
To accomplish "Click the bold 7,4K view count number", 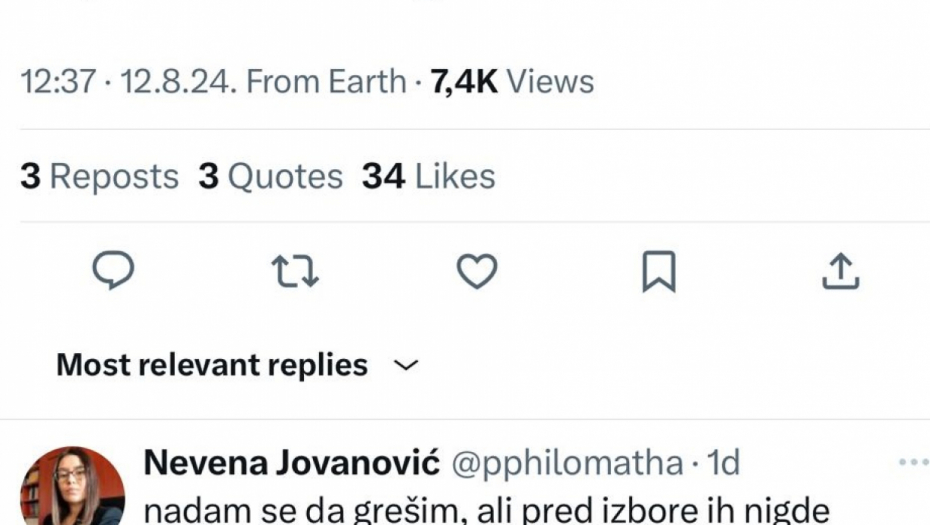I will pos(464,81).
